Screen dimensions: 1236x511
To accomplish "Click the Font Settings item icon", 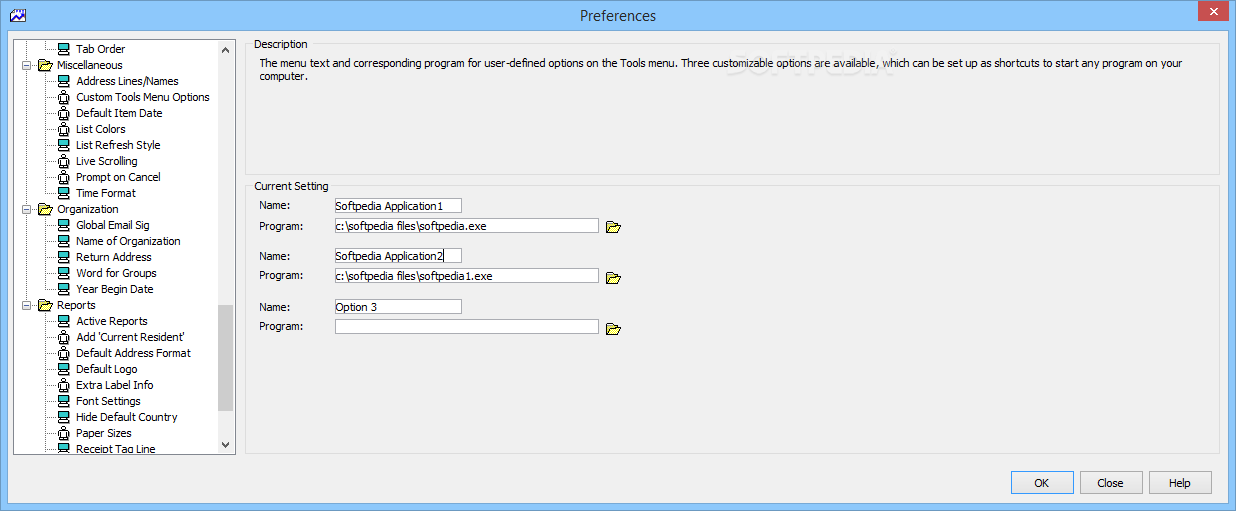I will pos(64,401).
